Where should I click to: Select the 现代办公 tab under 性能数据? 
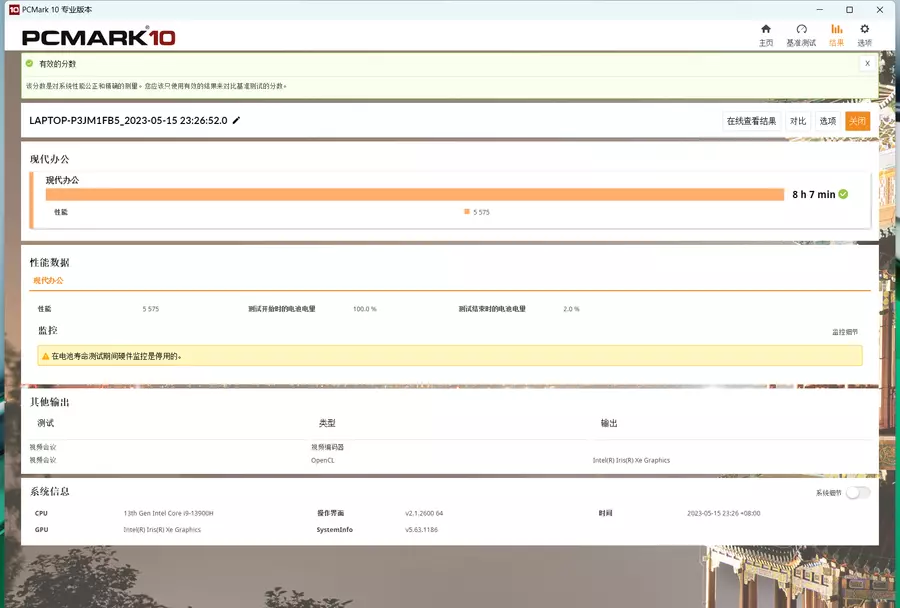click(48, 281)
